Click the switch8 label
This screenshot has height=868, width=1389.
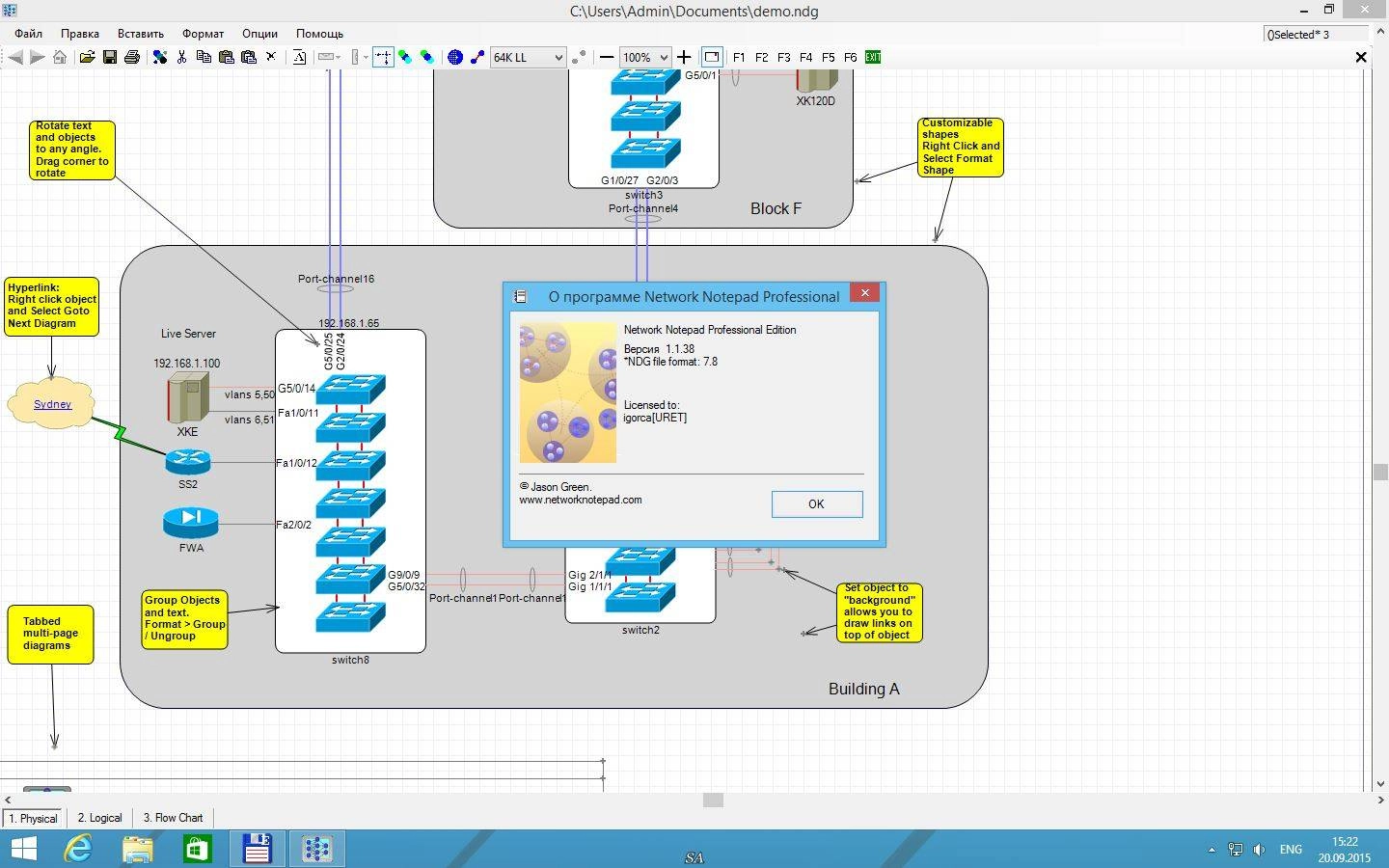pyautogui.click(x=350, y=660)
